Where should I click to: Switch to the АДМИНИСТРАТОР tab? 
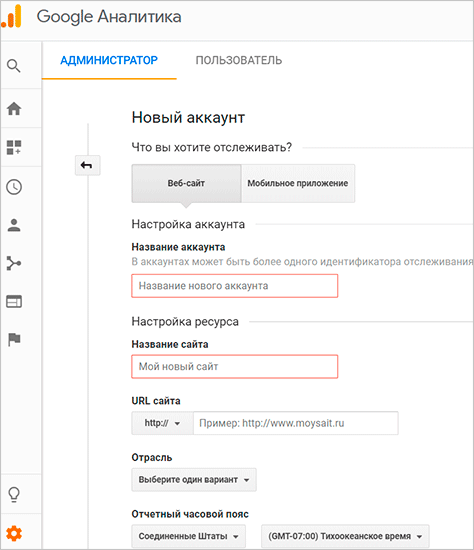coord(109,60)
